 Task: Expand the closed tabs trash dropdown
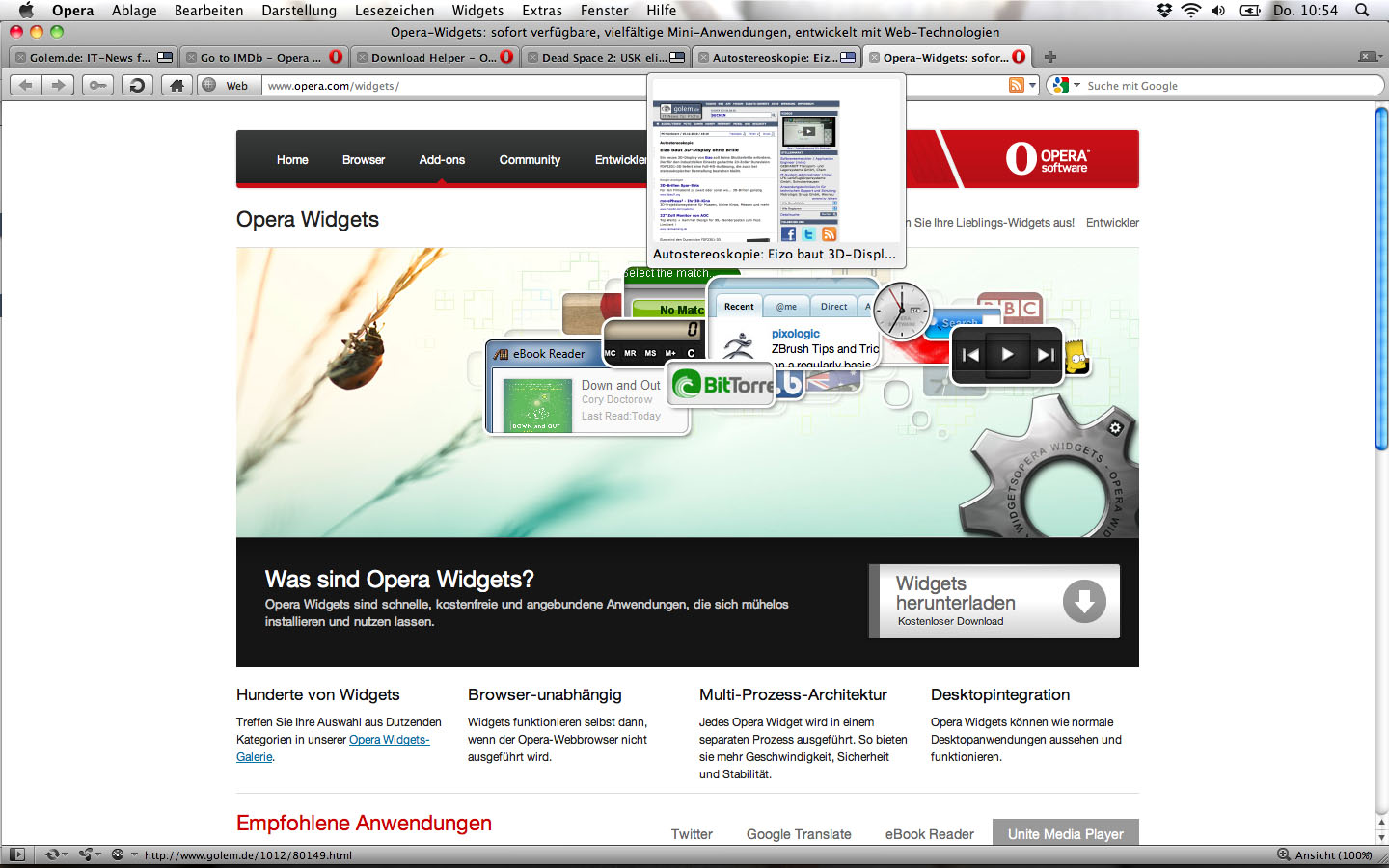(x=1368, y=58)
